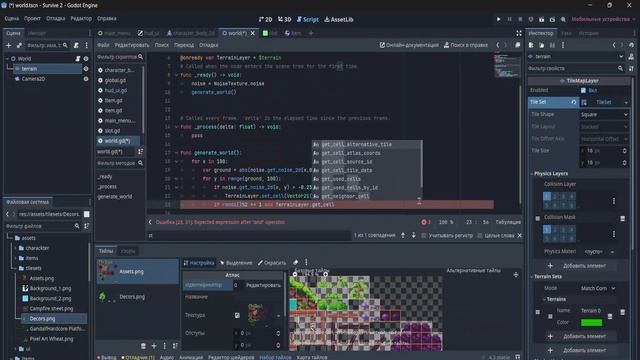Open the Tile Shape Square dropdown
This screenshot has width=640, height=360.
pyautogui.click(x=604, y=115)
